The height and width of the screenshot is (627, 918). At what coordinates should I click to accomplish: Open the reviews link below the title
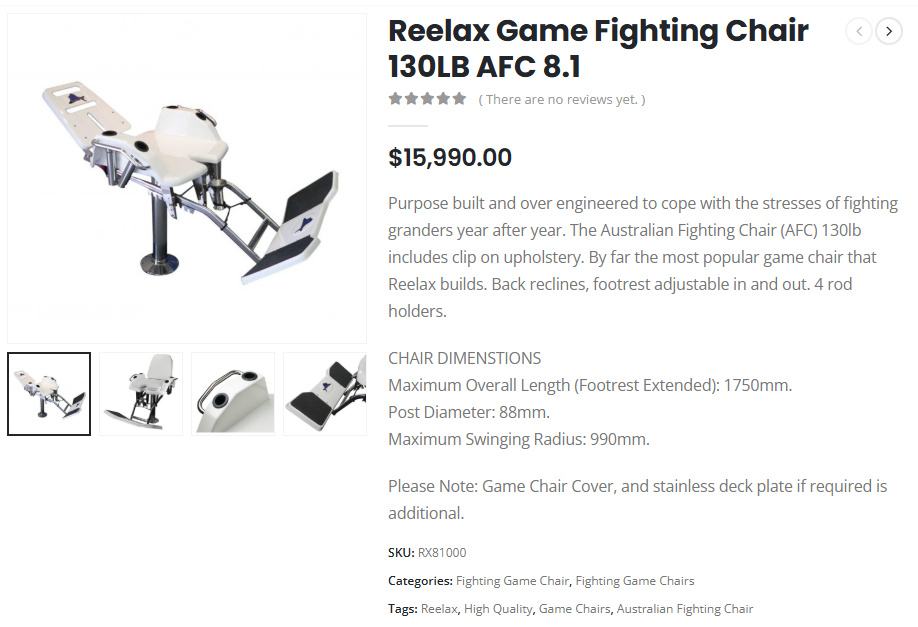(x=562, y=99)
